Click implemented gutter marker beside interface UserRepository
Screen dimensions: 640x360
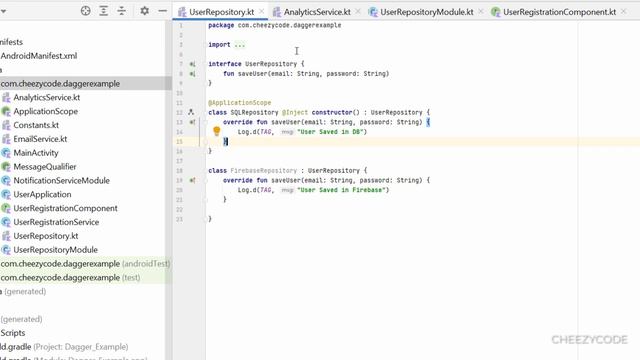point(192,64)
